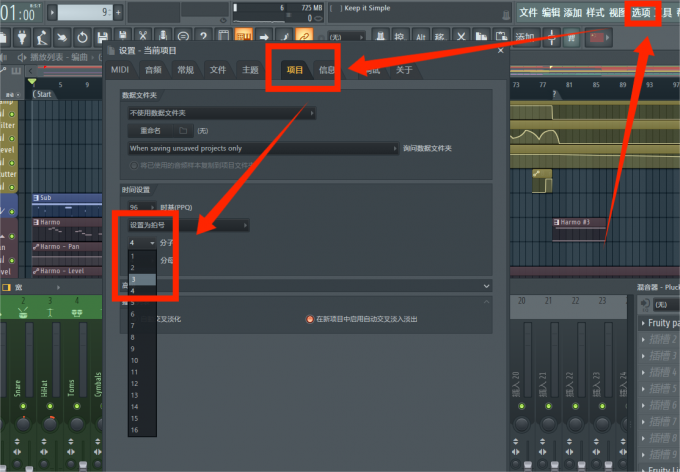Toggle 在新项目中启用自动交叉淡入淡出 switch
The width and height of the screenshot is (680, 472).
coord(310,319)
